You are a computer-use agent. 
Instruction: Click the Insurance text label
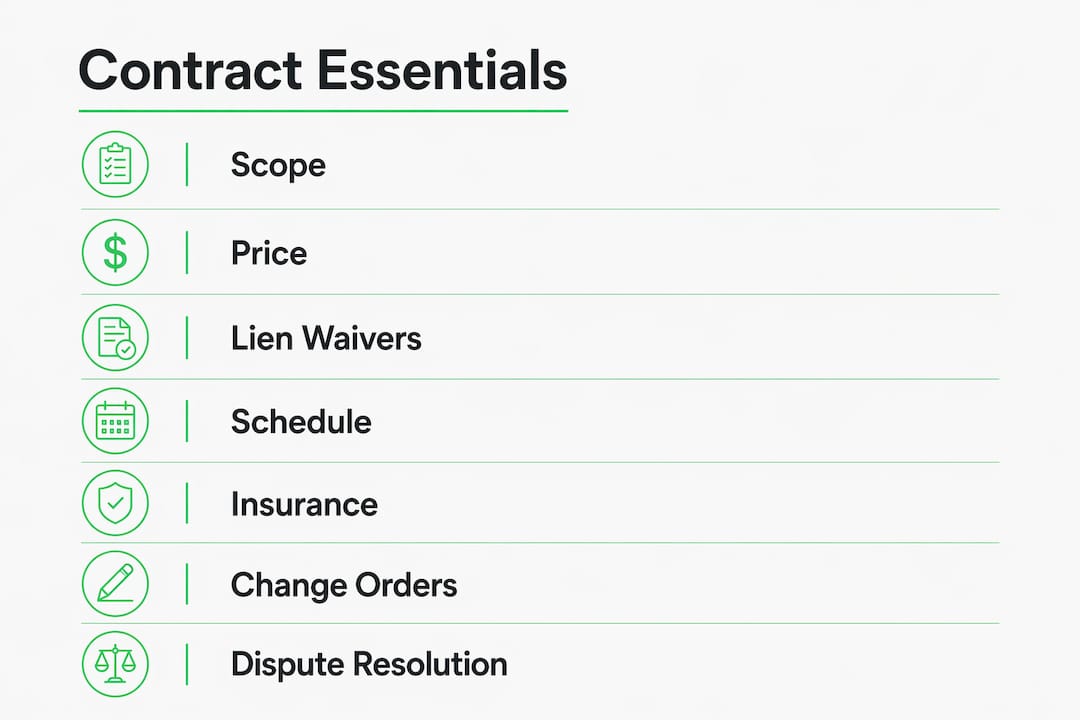[x=304, y=504]
